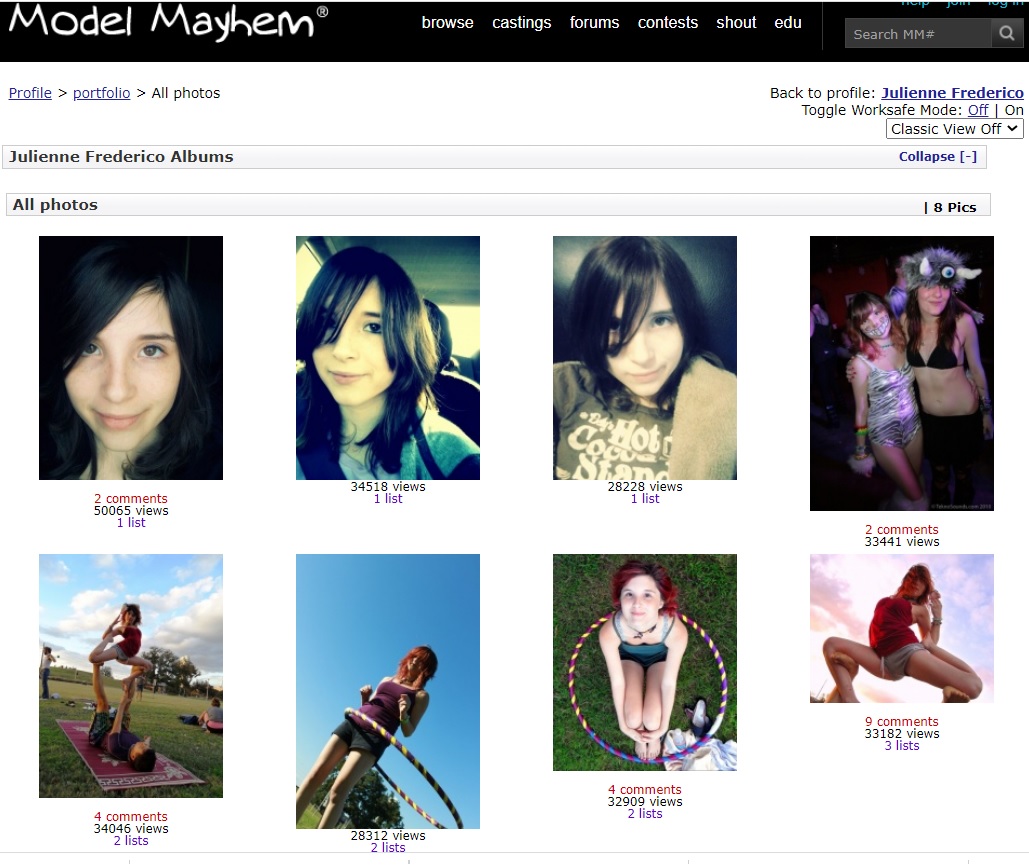Click the '8 Pics' count label
This screenshot has width=1029, height=867.
tap(955, 207)
